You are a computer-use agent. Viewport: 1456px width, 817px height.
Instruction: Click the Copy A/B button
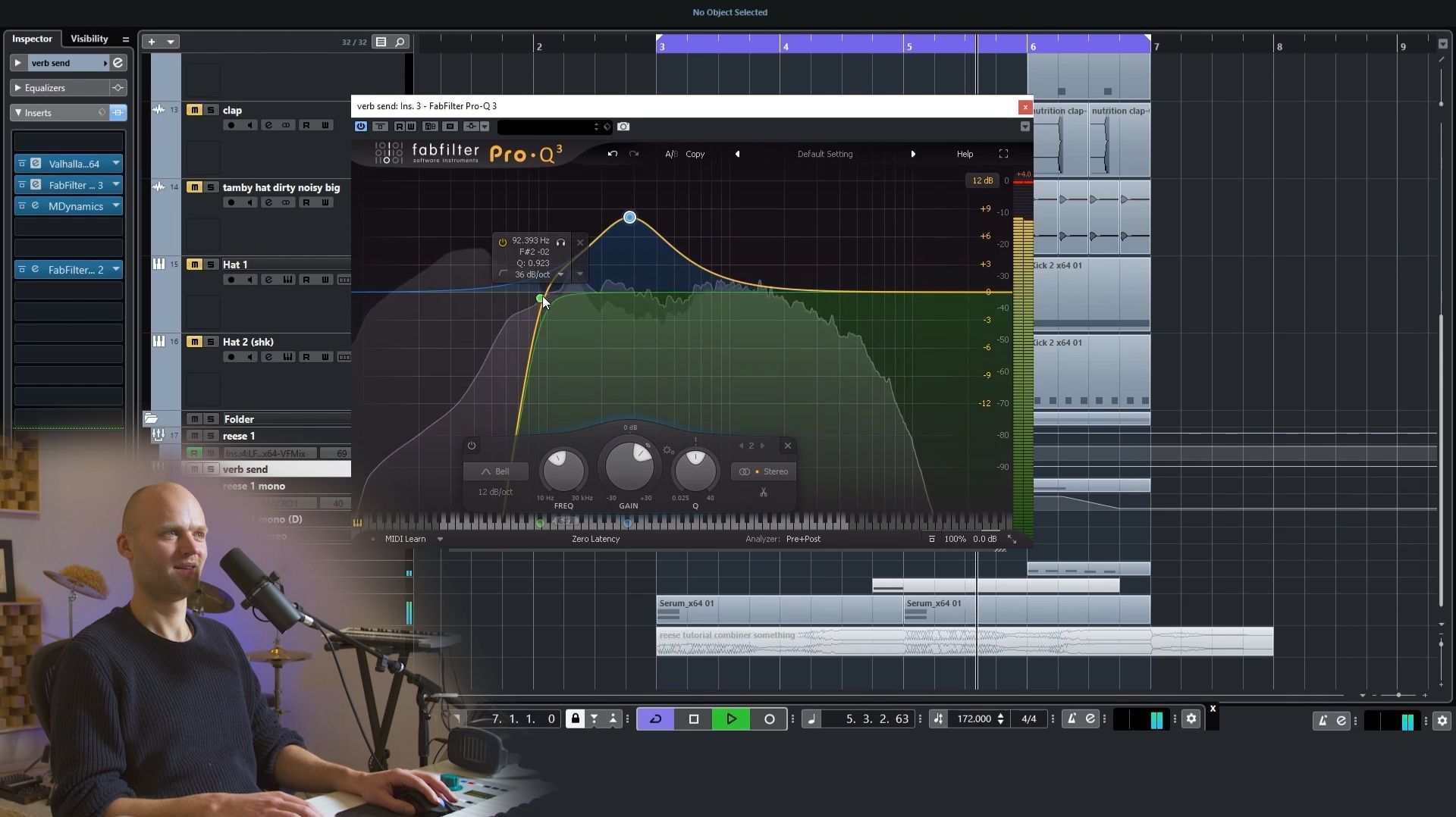[695, 154]
